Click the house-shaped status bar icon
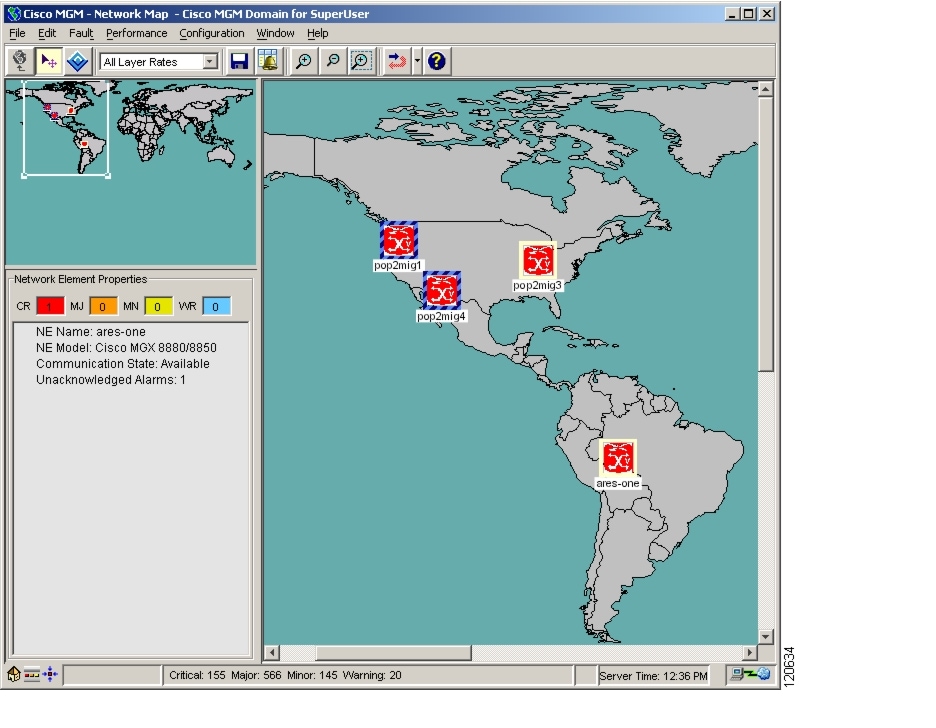This screenshot has height=728, width=936. click(14, 675)
